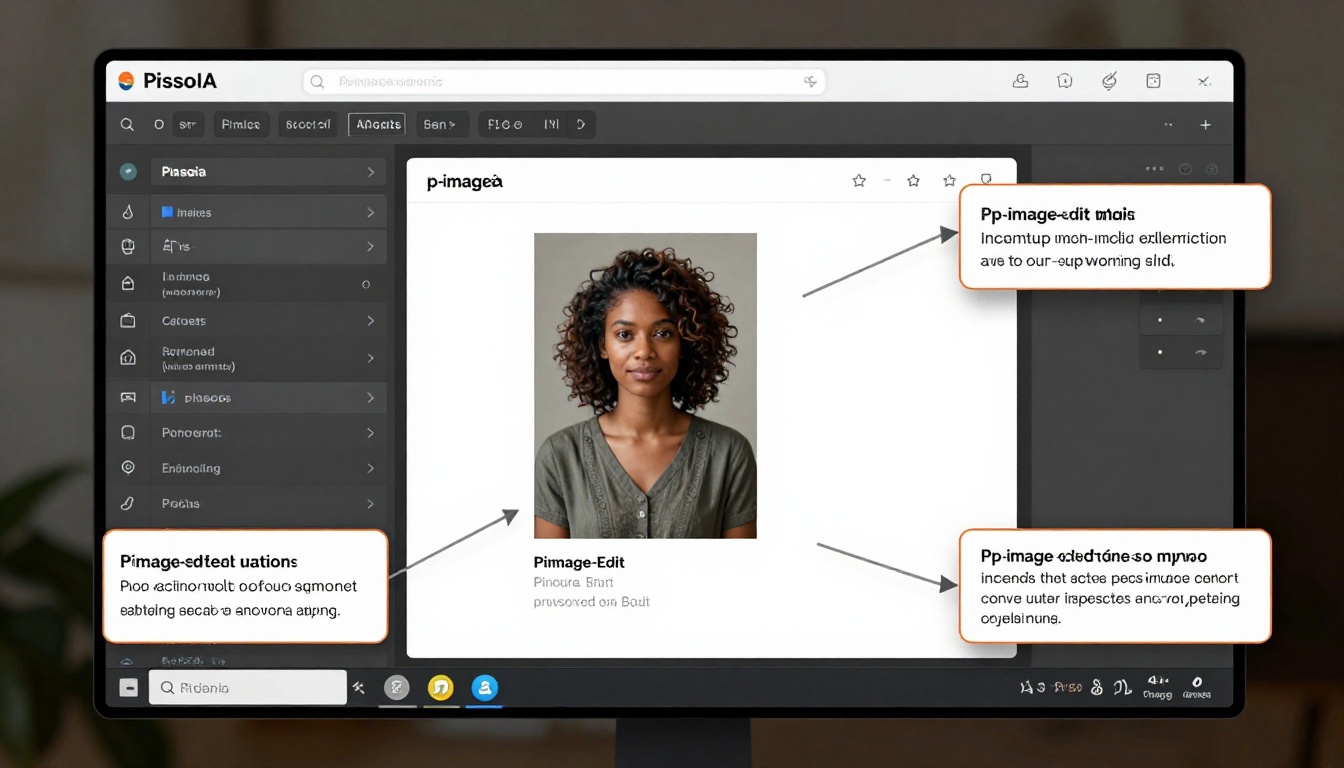The height and width of the screenshot is (768, 1344).
Task: Click the top search input field
Action: [x=564, y=82]
